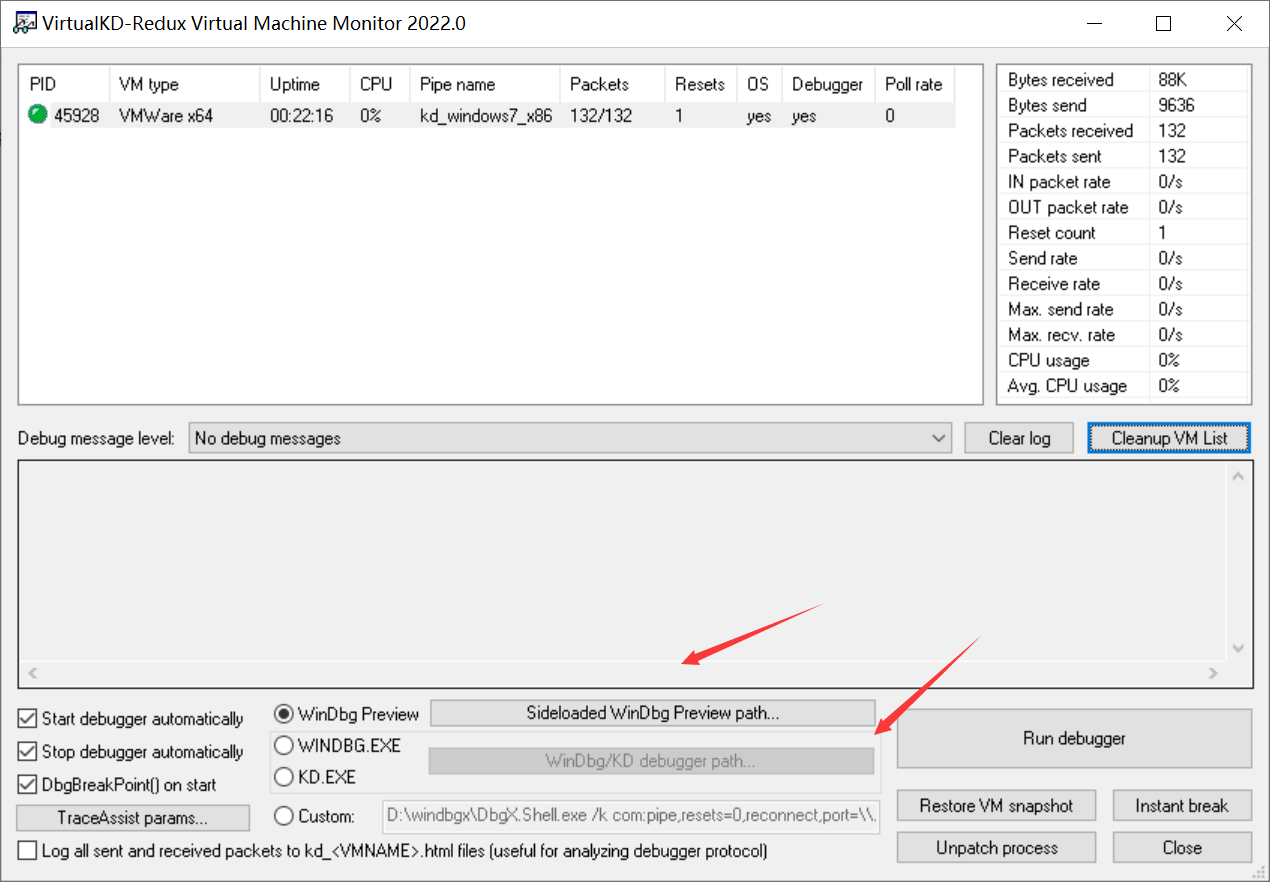The height and width of the screenshot is (882, 1270).
Task: Click the Clear log button
Action: [1019, 438]
